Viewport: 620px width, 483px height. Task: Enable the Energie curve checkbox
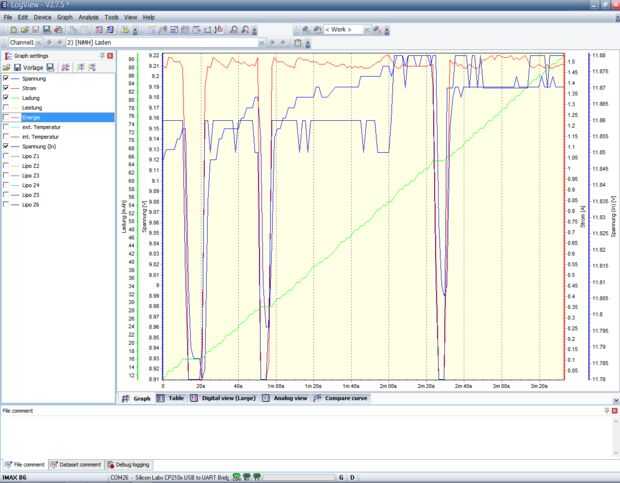click(6, 117)
